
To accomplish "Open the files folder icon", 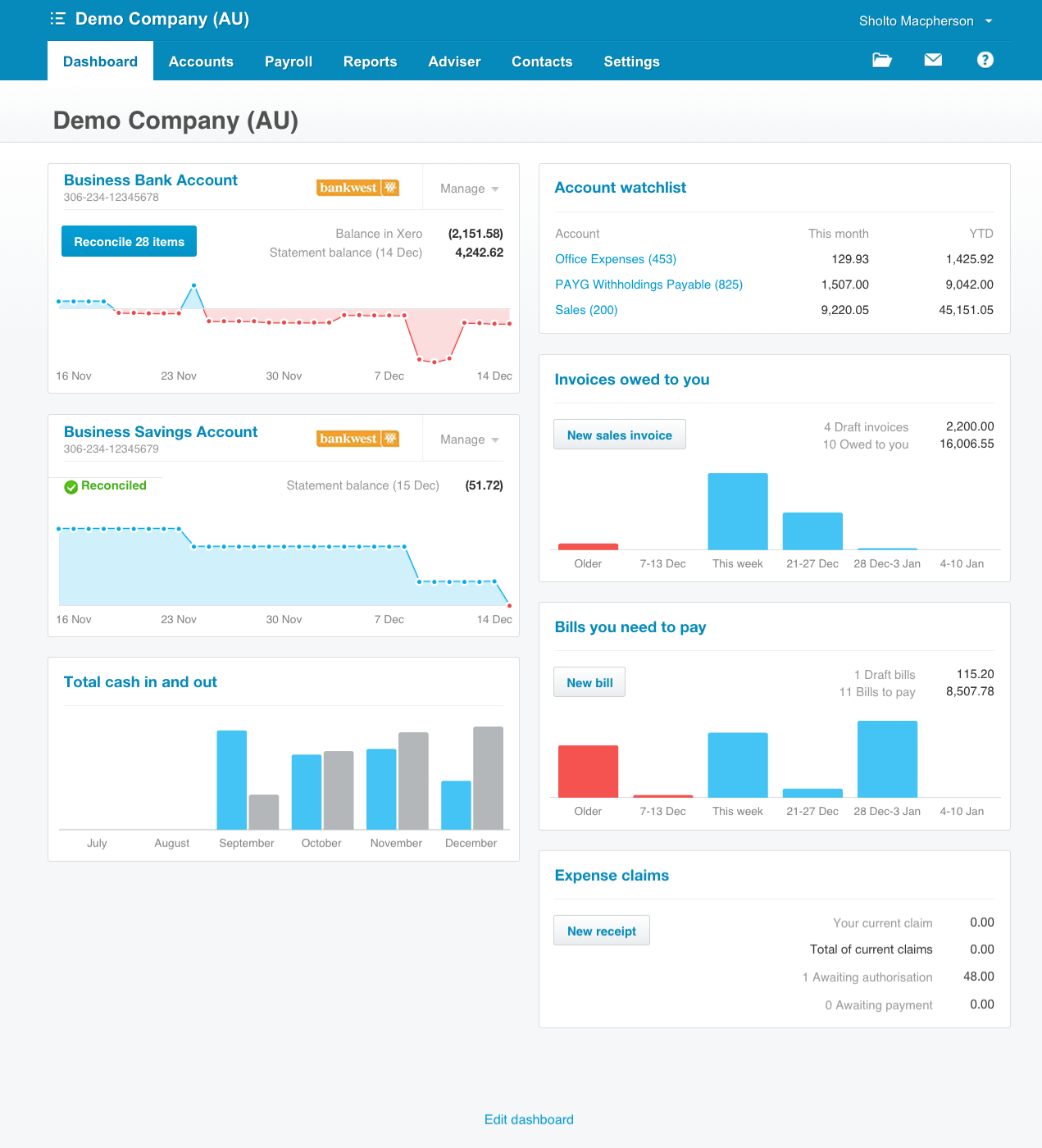I will pos(881,60).
